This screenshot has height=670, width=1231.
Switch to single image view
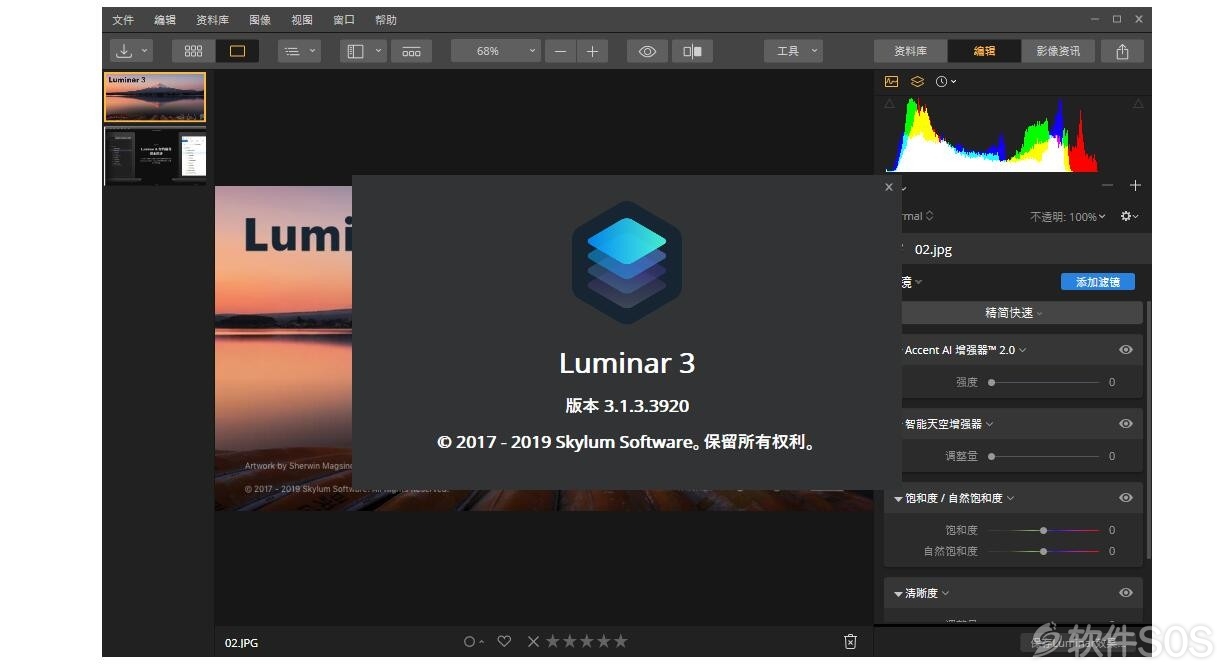tap(237, 51)
